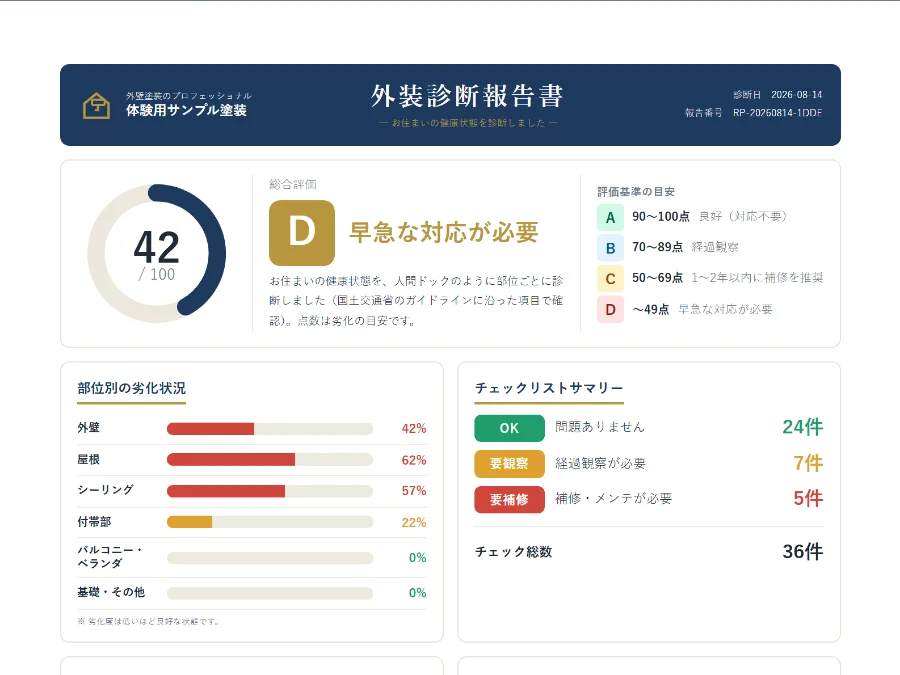Click the 7件 count
900x675 pixels.
coord(808,463)
